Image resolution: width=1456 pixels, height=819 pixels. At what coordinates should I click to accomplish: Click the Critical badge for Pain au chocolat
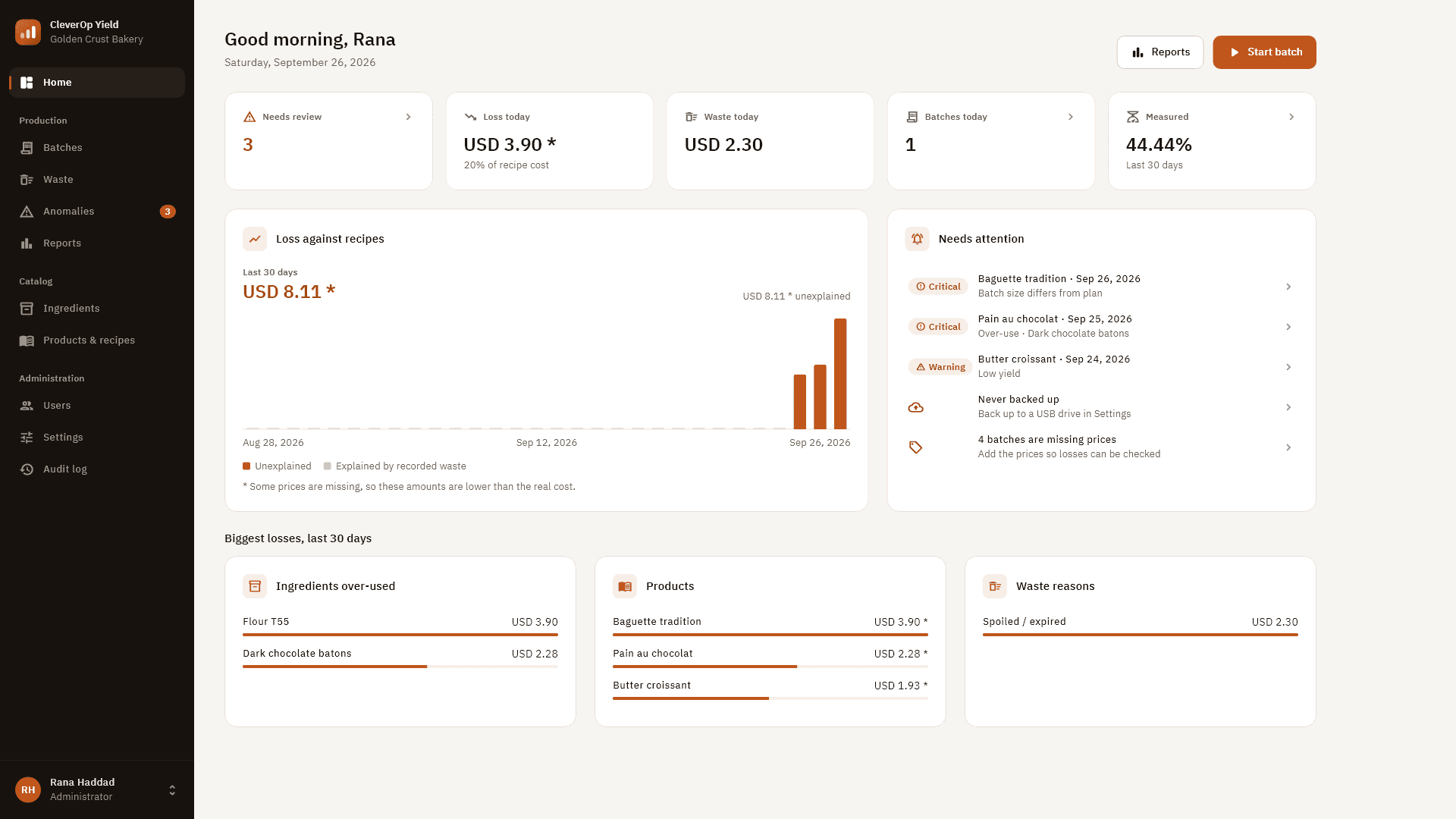(x=939, y=327)
